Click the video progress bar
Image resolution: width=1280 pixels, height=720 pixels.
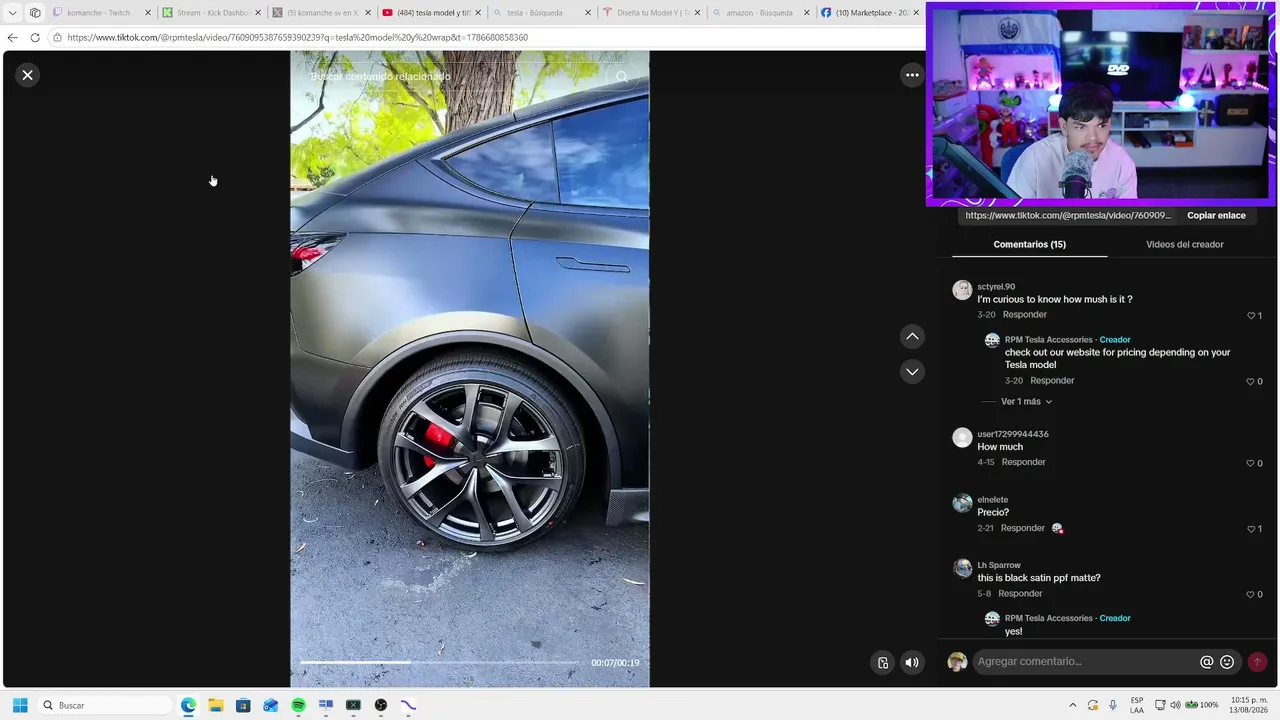point(438,662)
